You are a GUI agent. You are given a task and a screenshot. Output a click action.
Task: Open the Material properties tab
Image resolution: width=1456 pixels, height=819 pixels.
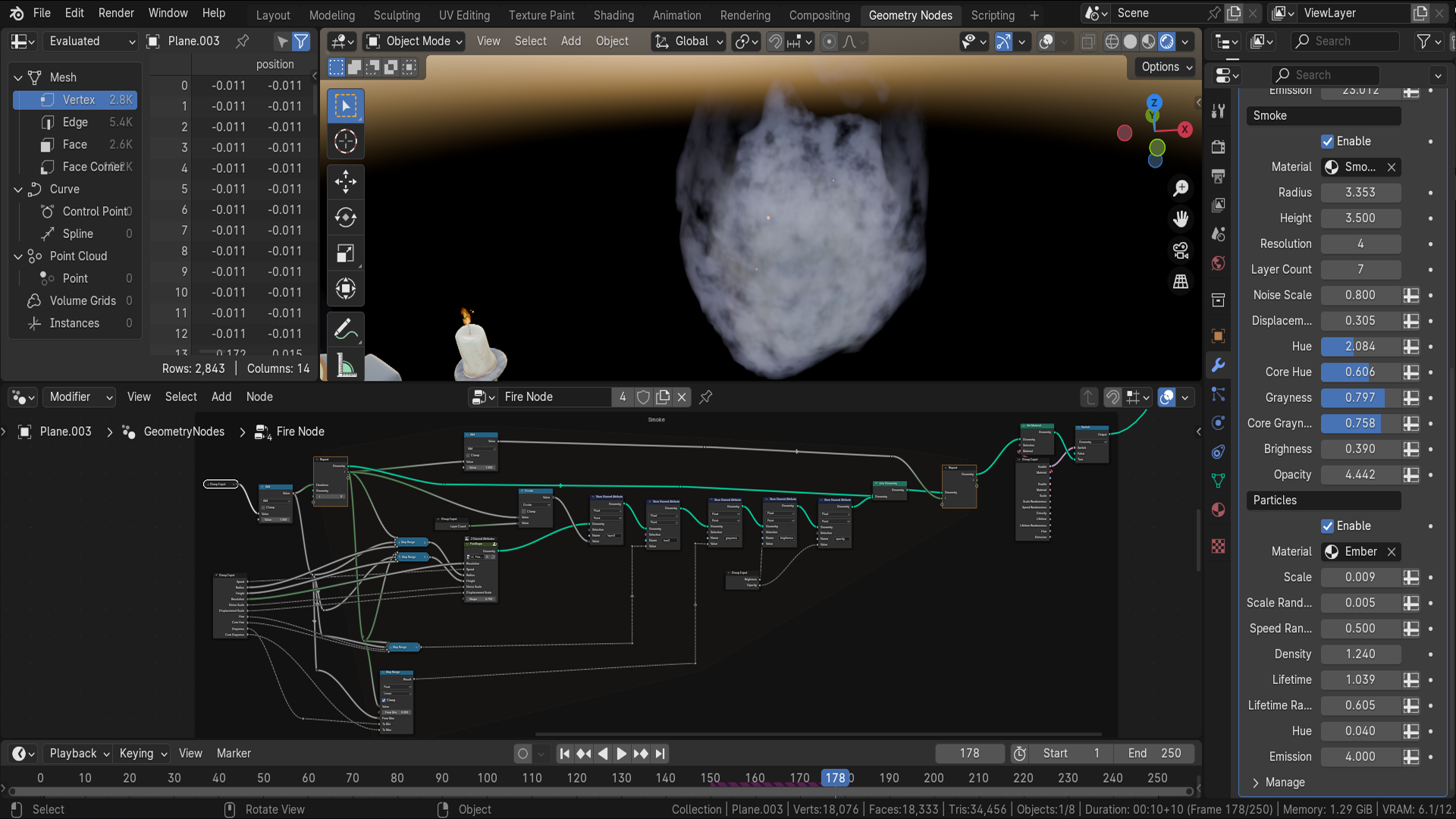pyautogui.click(x=1219, y=510)
